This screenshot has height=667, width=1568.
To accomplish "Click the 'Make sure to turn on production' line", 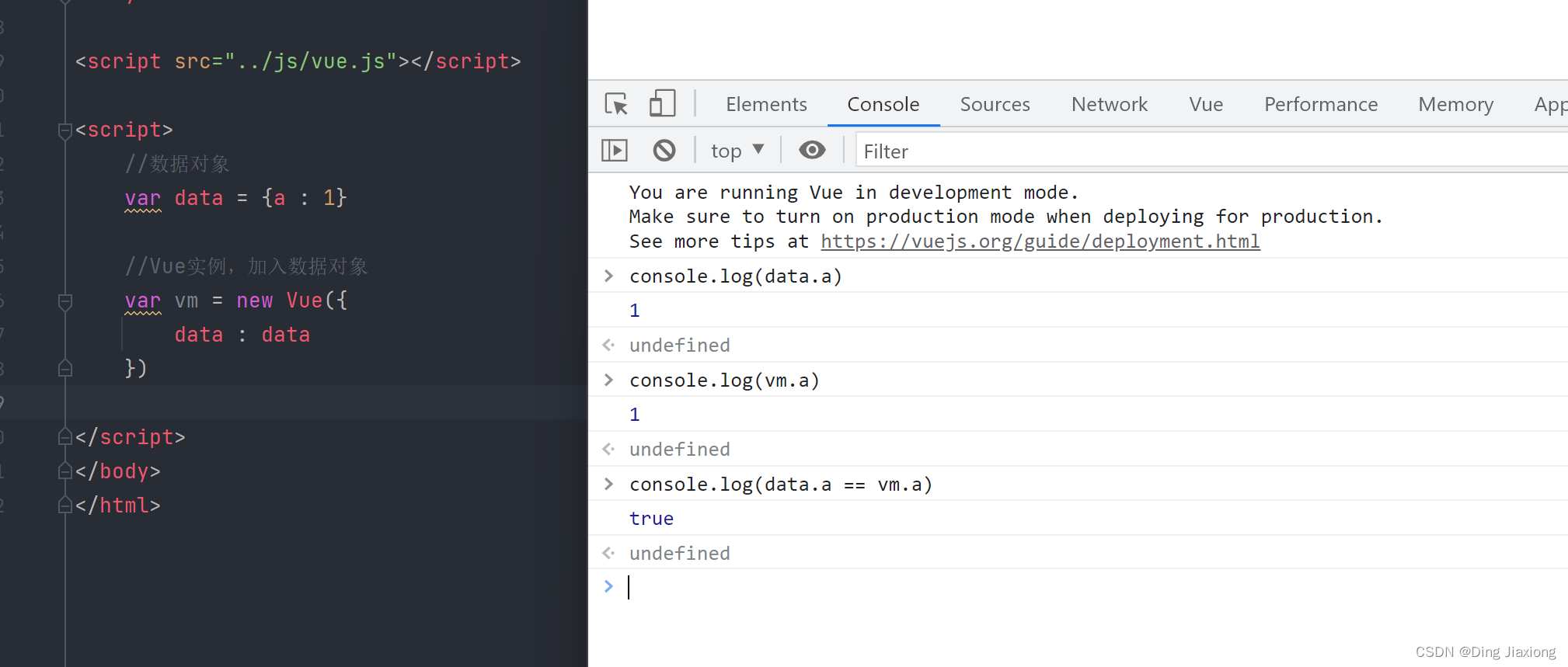I will (1006, 217).
